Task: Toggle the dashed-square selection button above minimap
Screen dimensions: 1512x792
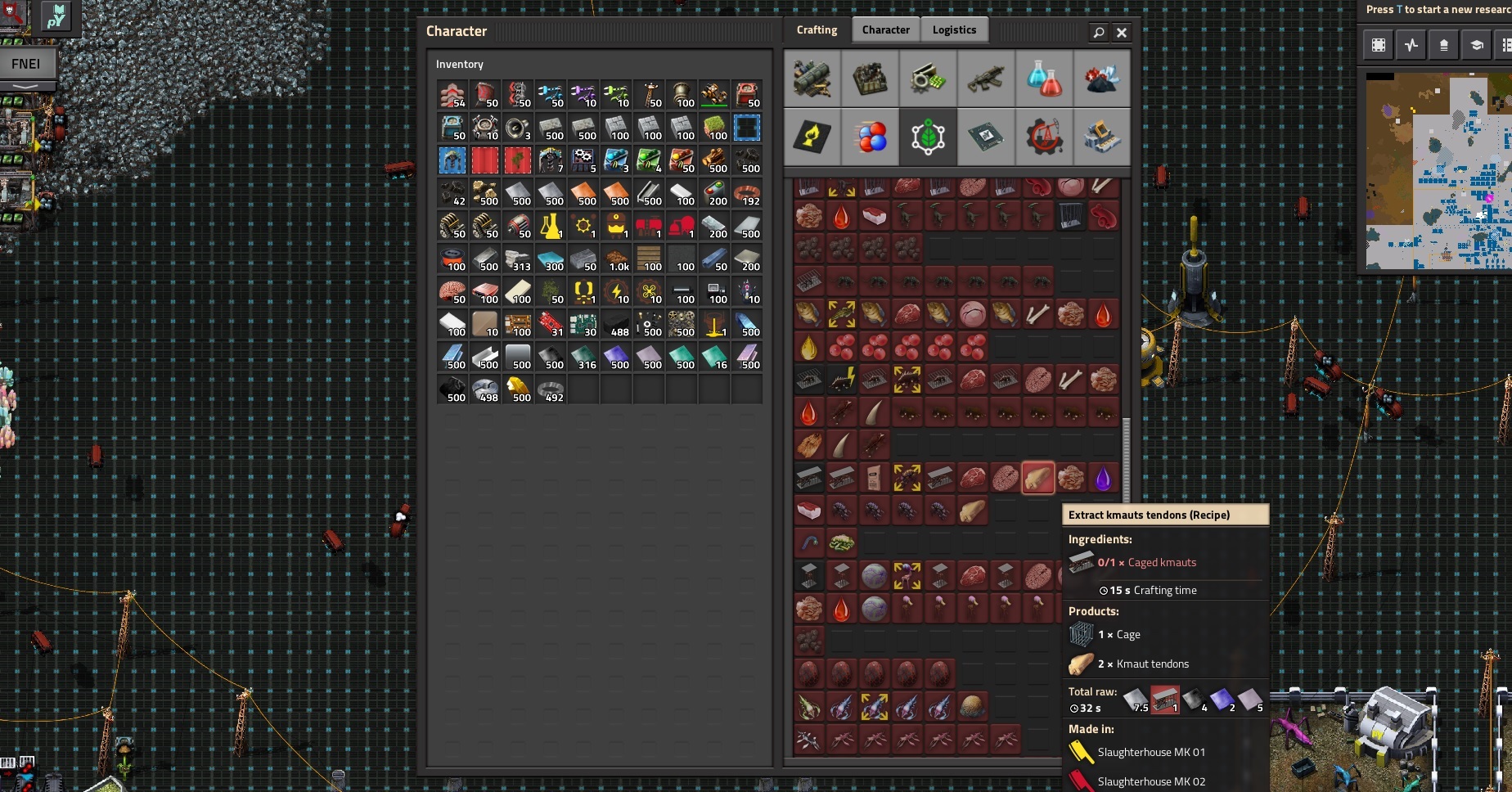Action: pyautogui.click(x=1379, y=45)
